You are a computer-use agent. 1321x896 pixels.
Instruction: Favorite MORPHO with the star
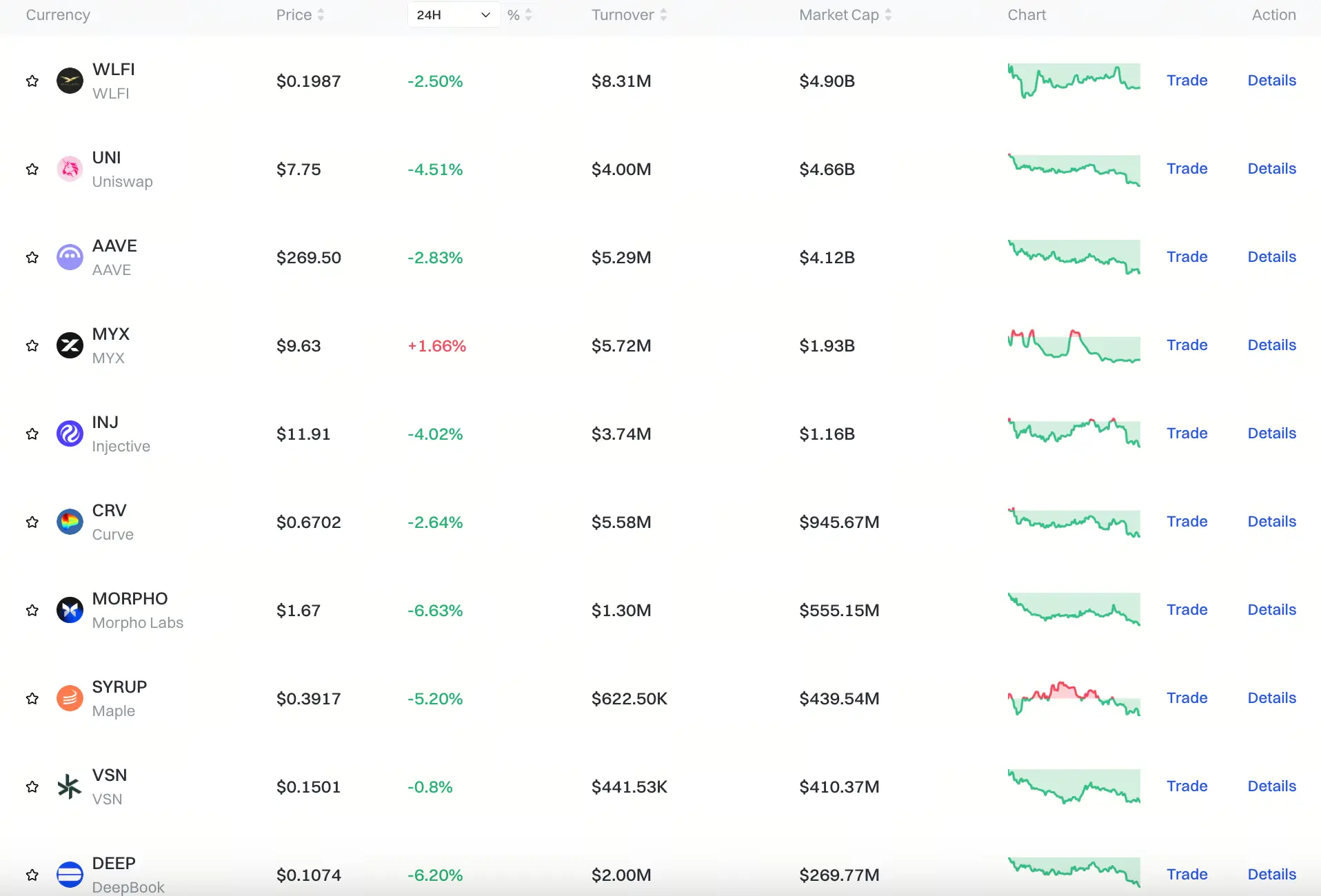point(32,611)
